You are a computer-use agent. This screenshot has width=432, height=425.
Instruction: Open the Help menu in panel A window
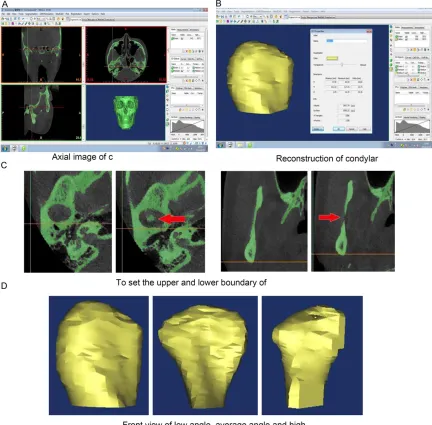point(103,14)
